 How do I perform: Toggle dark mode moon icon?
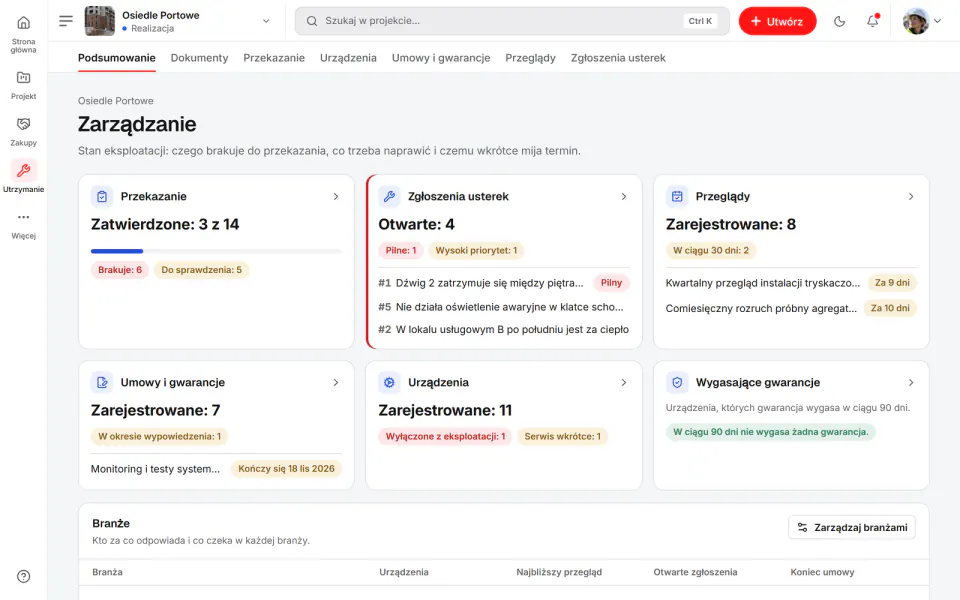839,21
